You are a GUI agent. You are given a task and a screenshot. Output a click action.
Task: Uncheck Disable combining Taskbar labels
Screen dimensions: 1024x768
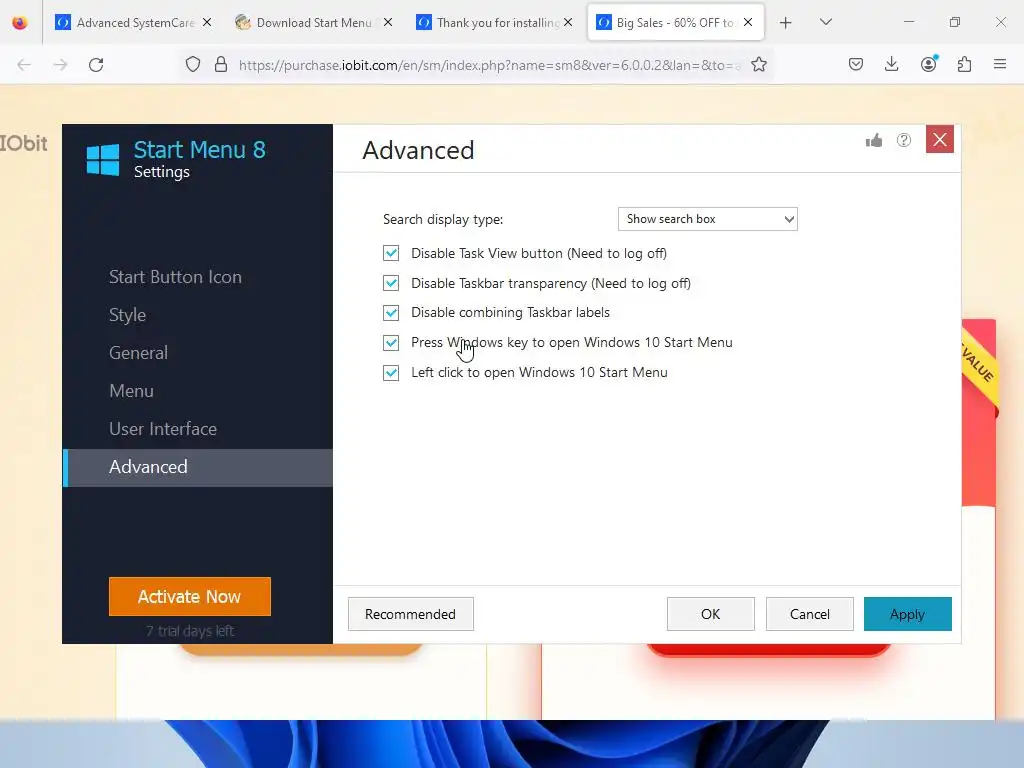391,313
